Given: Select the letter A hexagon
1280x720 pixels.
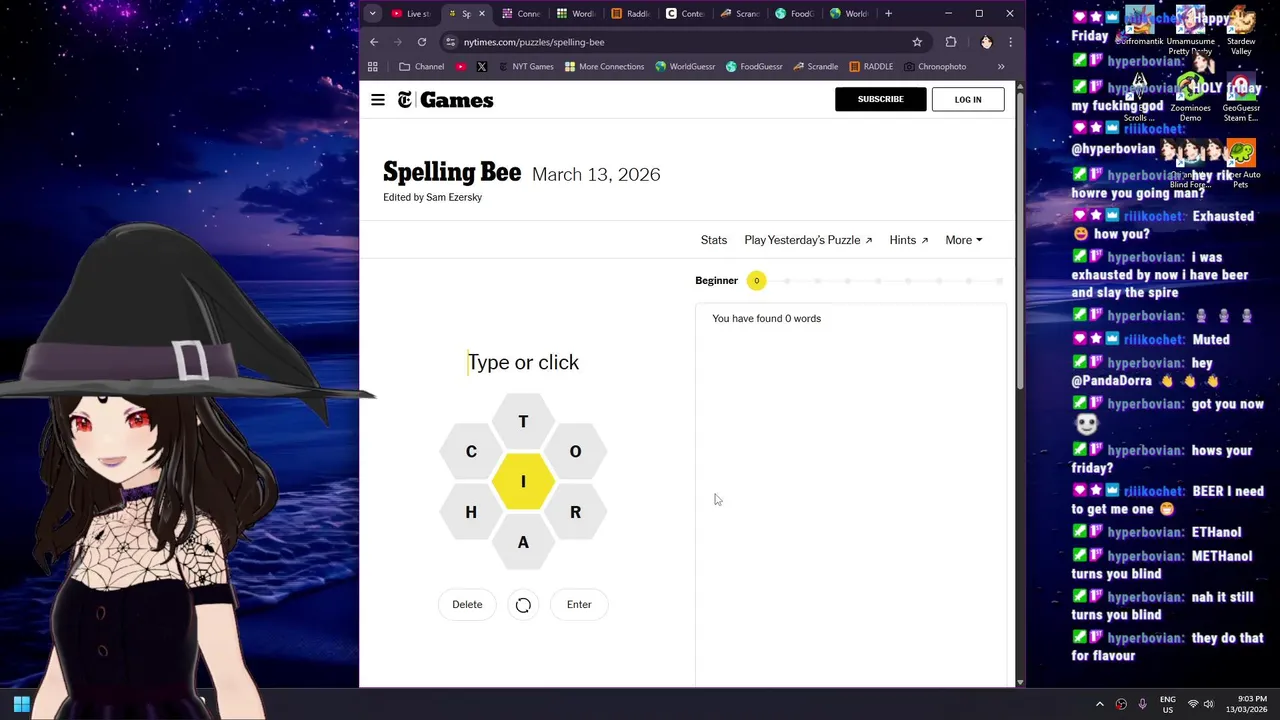Looking at the screenshot, I should (523, 542).
